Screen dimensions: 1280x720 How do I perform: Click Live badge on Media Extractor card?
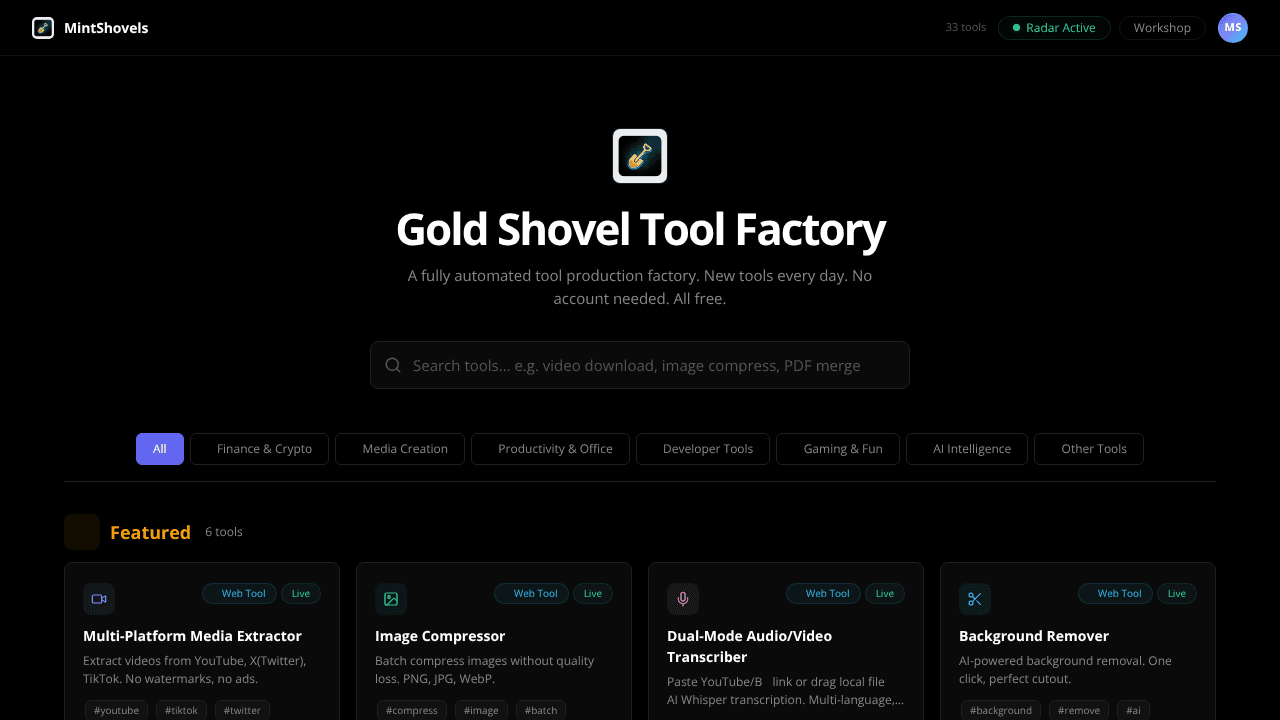(x=301, y=594)
